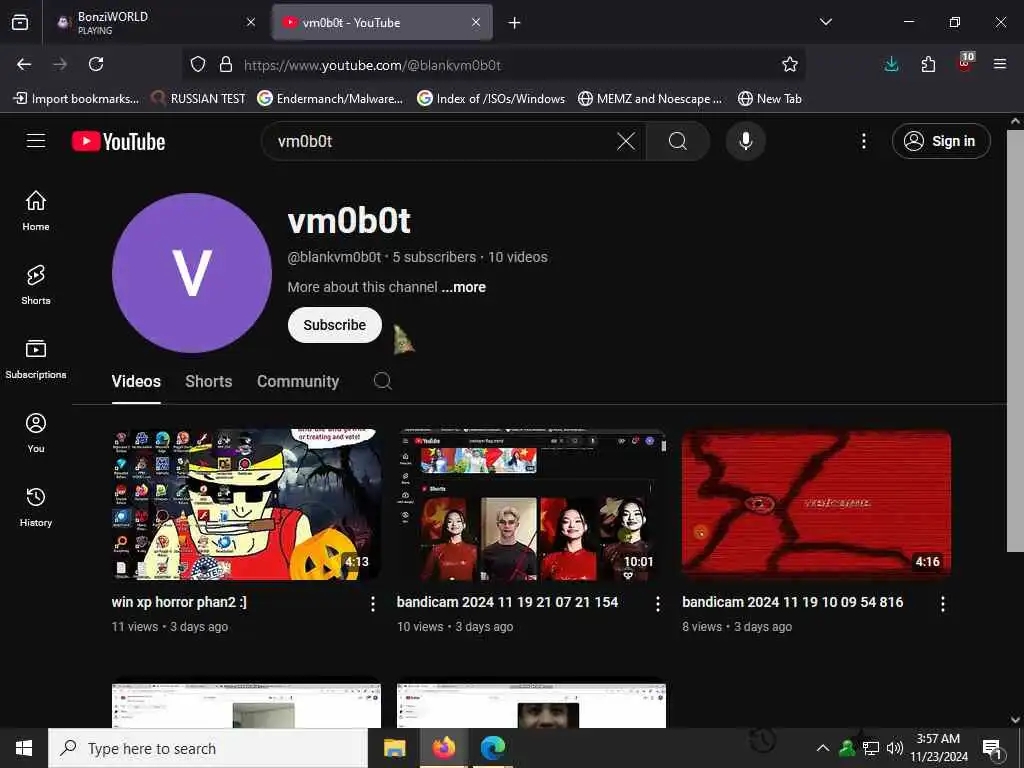Image resolution: width=1024 pixels, height=768 pixels.
Task: Open the RUSSIAN TEST bookmark
Action: pos(198,99)
